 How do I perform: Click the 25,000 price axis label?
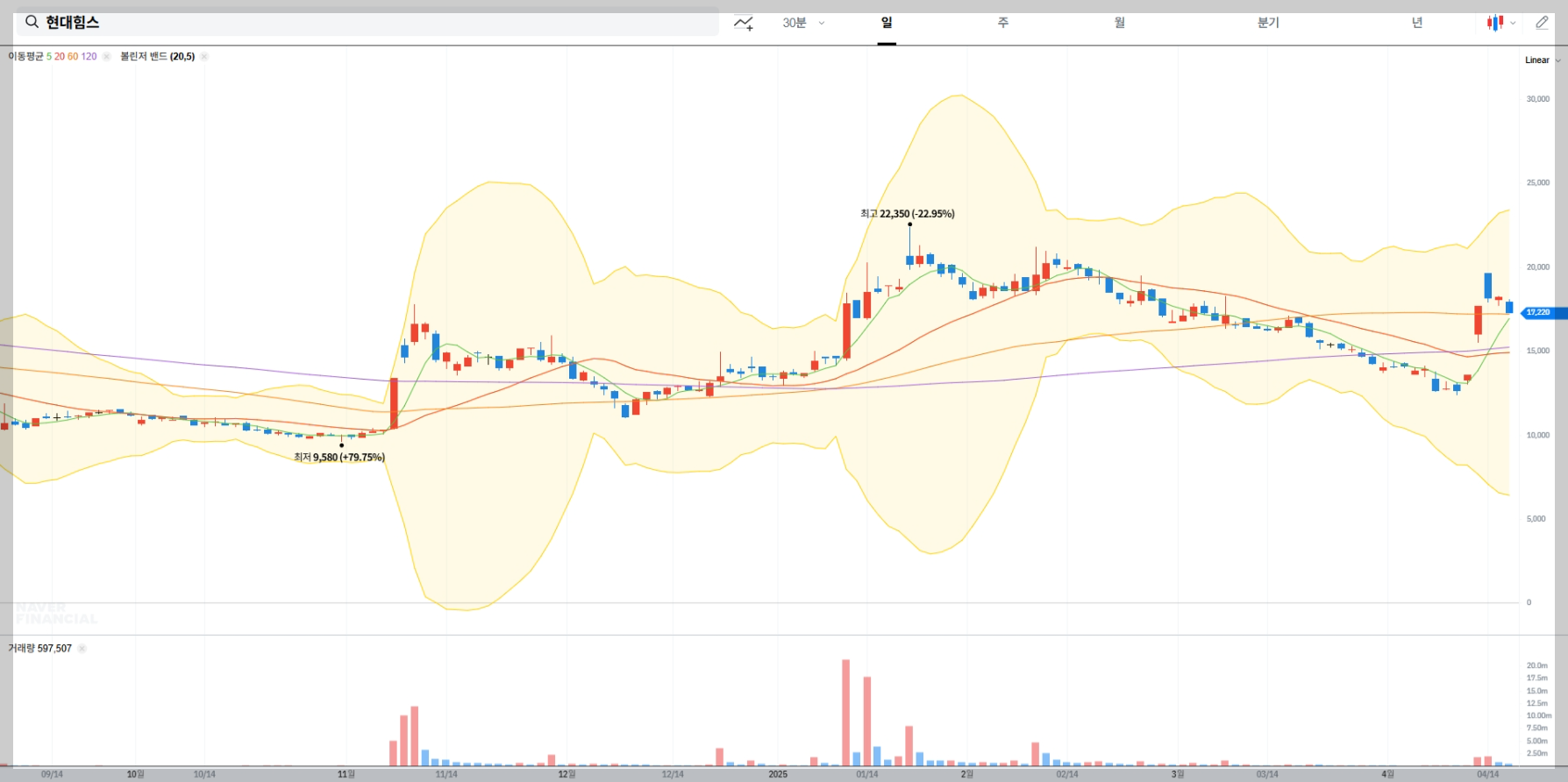(x=1537, y=183)
